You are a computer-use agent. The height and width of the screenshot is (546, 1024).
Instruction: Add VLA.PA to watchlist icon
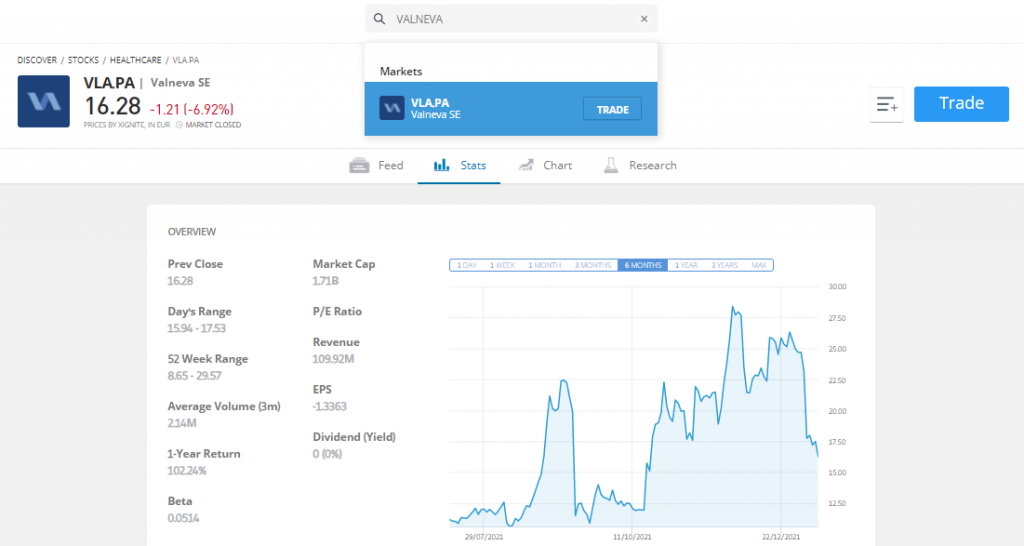click(x=887, y=104)
